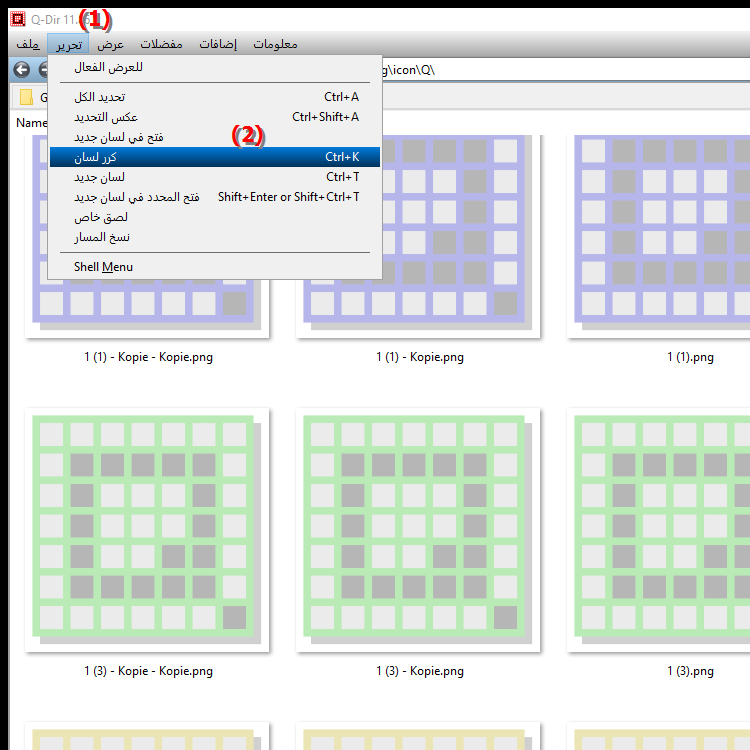The height and width of the screenshot is (750, 750).
Task: Open the إضافات menu
Action: 218,44
